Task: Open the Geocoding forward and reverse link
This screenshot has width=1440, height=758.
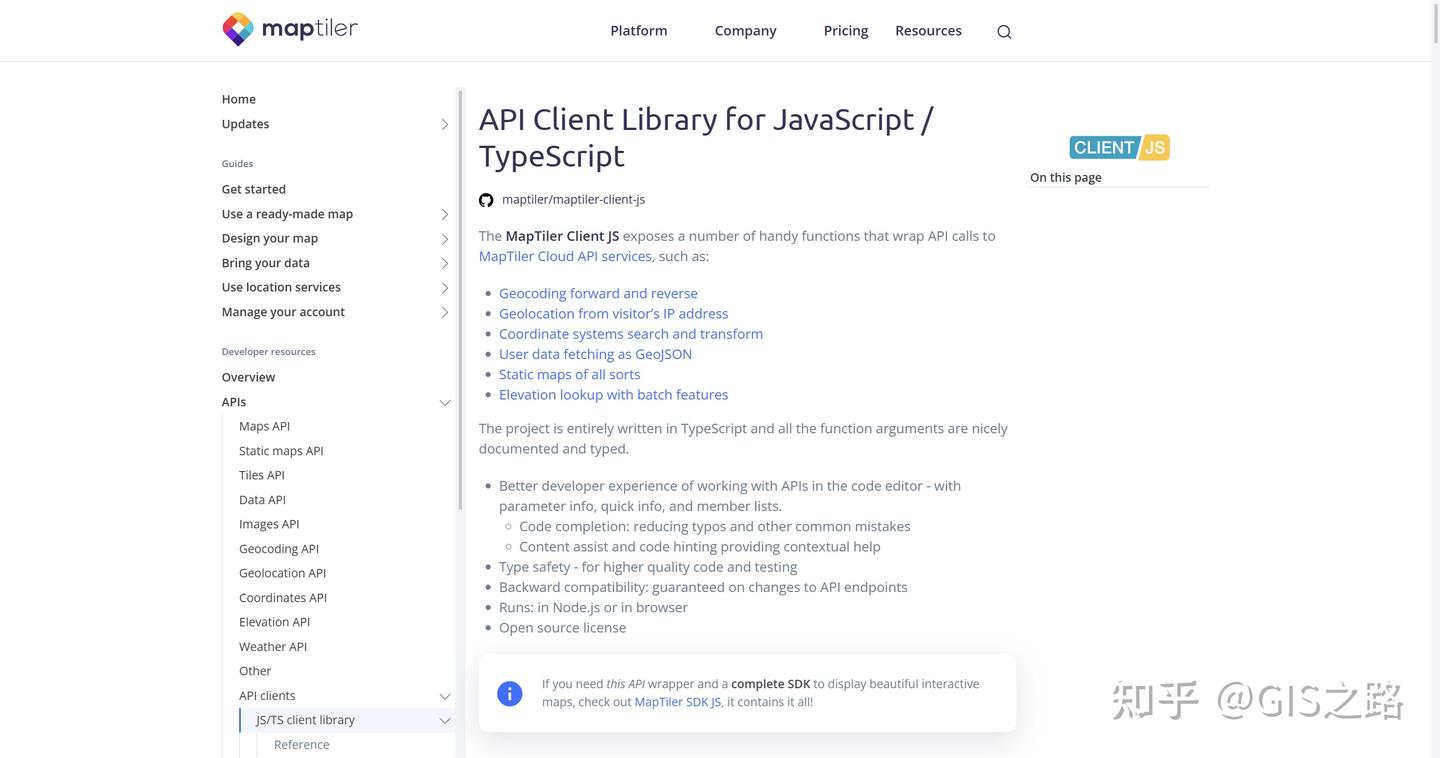Action: tap(598, 293)
